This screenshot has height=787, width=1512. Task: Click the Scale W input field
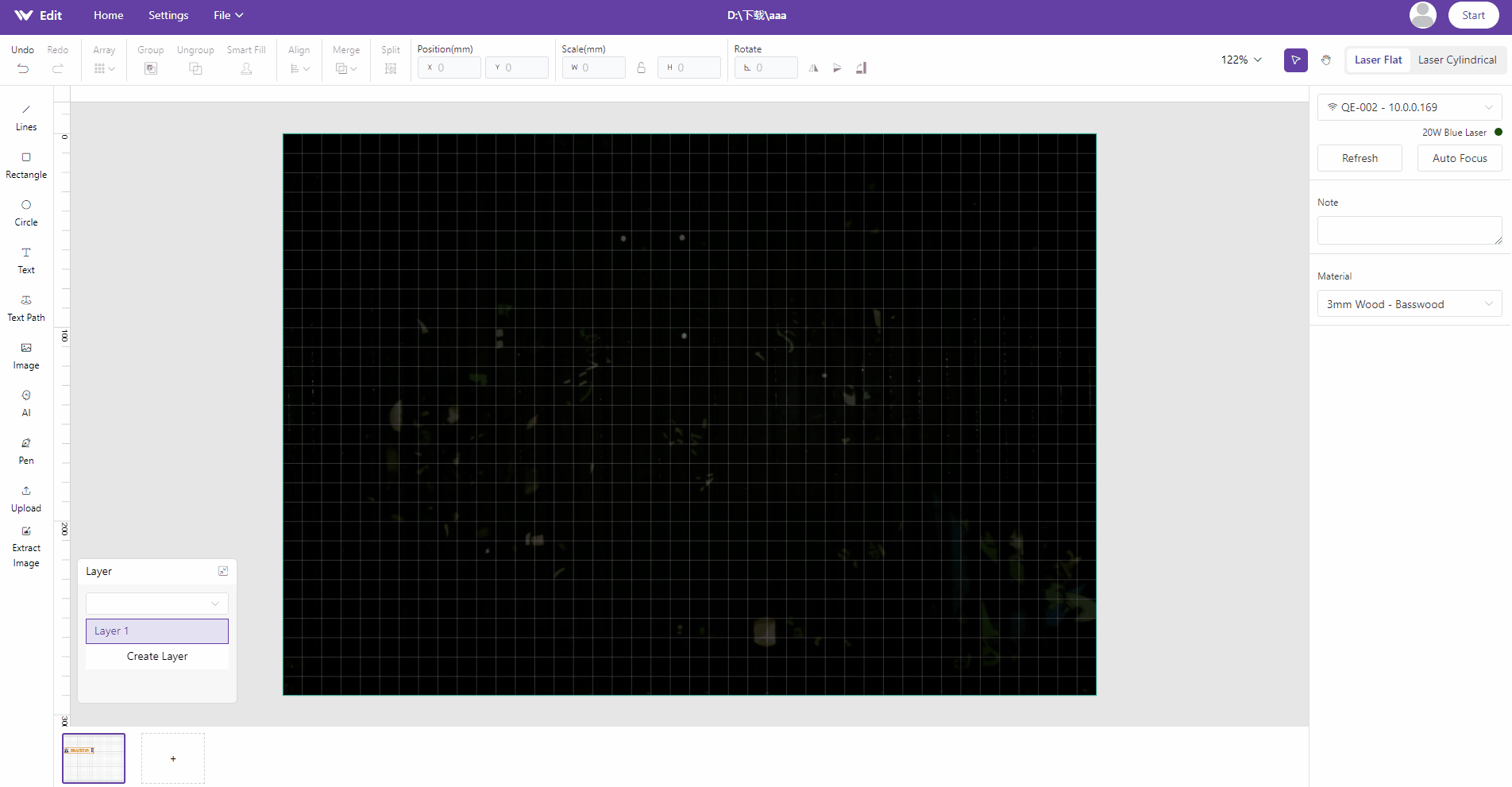point(594,68)
